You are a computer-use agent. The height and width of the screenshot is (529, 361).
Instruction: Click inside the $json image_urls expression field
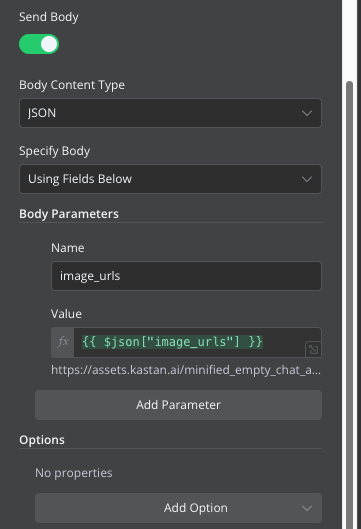[x=190, y=342]
